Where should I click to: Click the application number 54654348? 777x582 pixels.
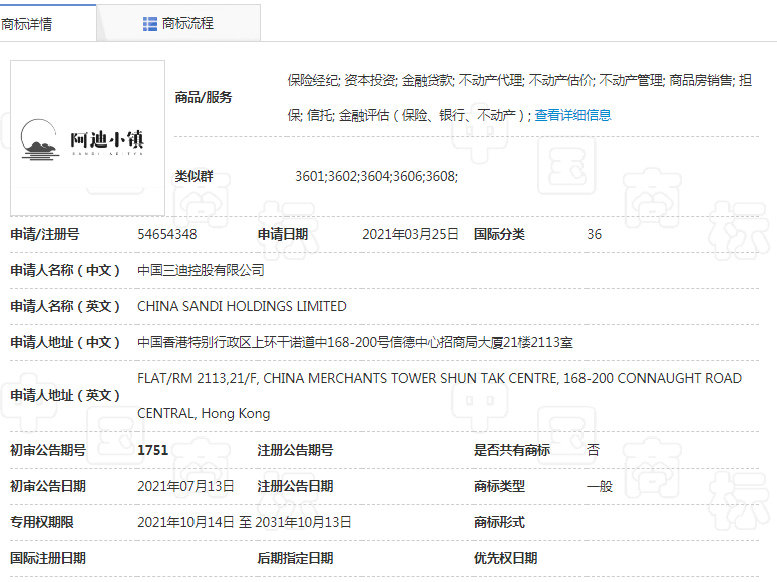click(167, 234)
